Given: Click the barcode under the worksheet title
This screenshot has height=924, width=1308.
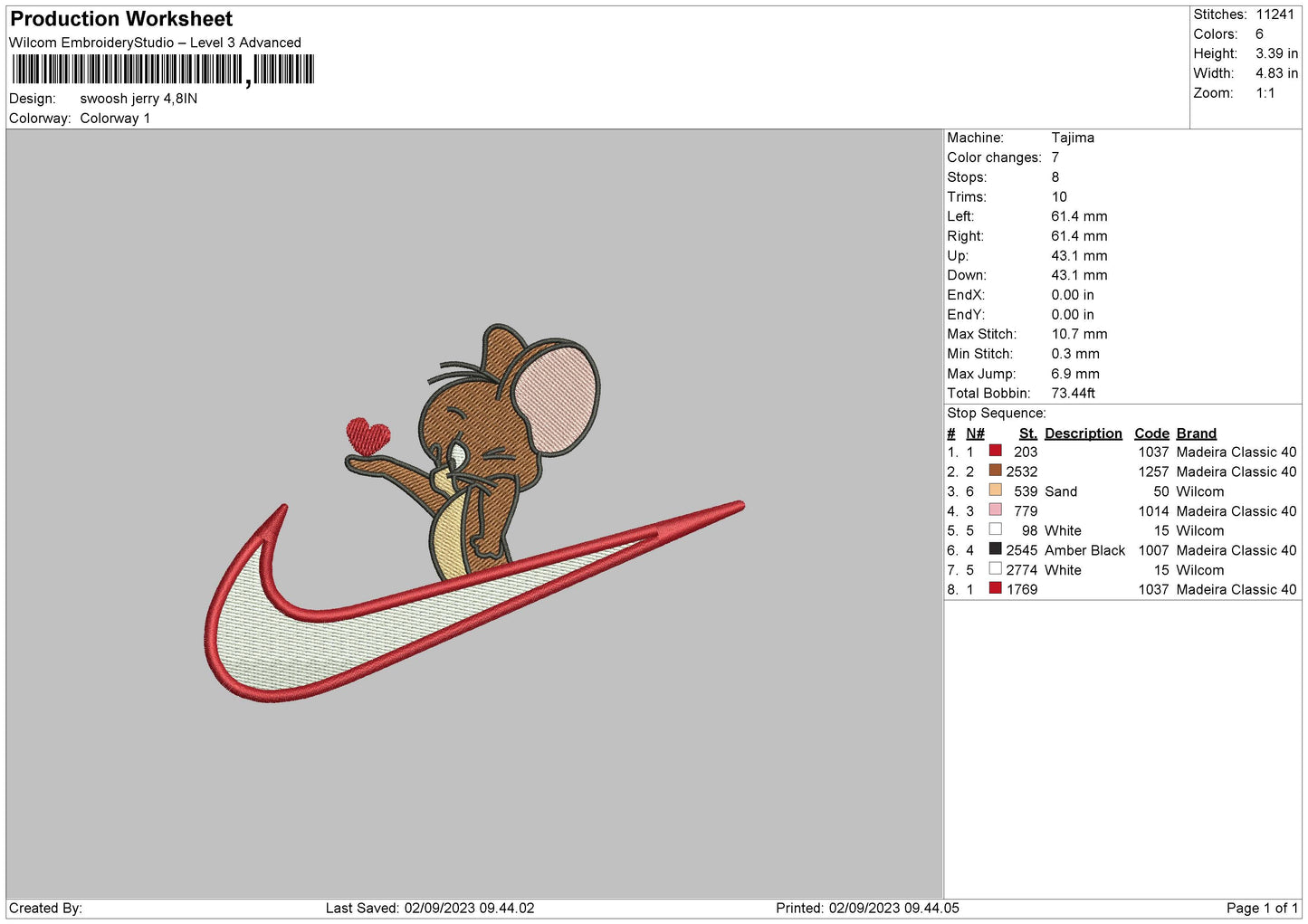Looking at the screenshot, I should pyautogui.click(x=163, y=70).
